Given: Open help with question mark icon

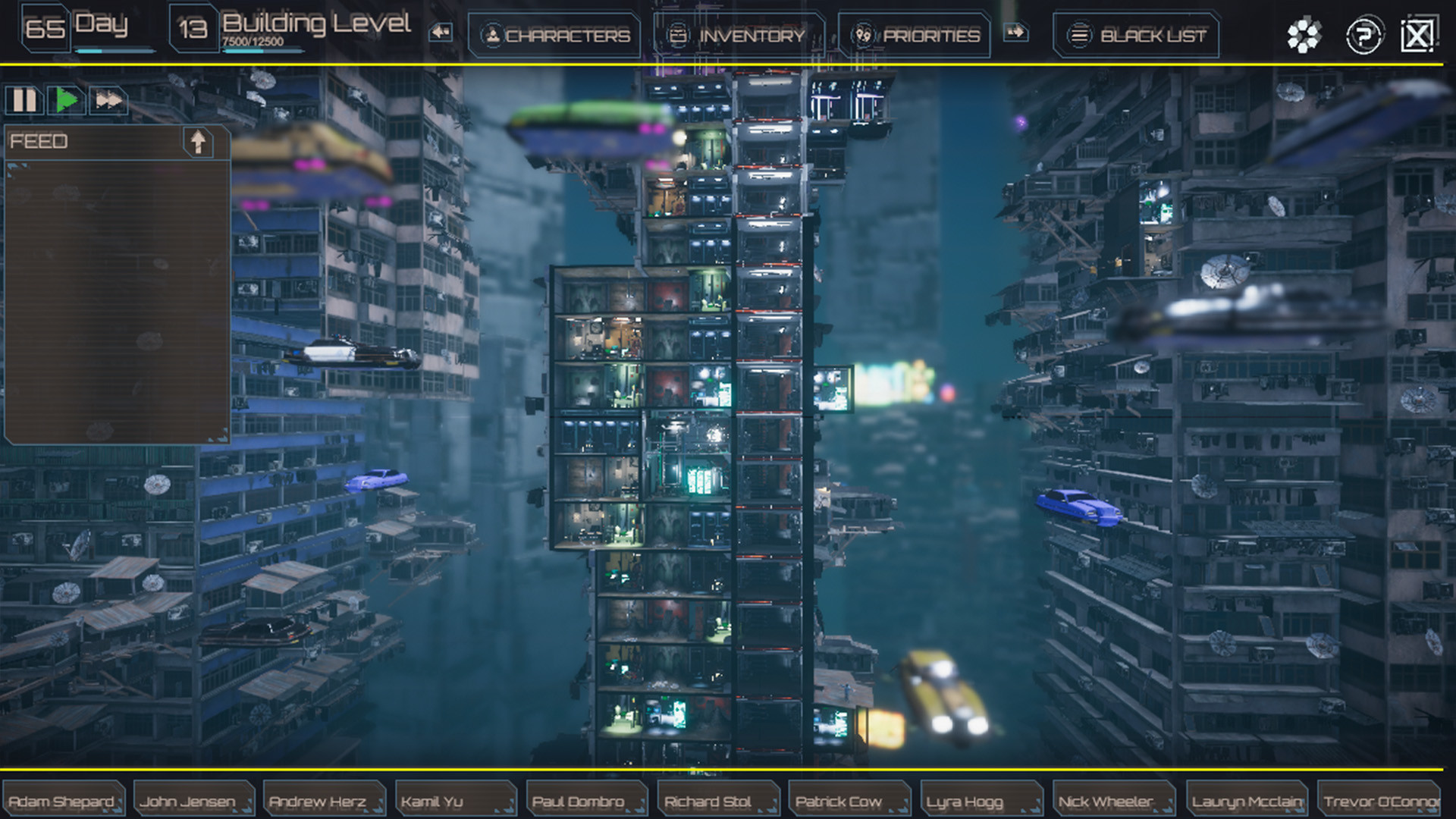Looking at the screenshot, I should (1363, 36).
